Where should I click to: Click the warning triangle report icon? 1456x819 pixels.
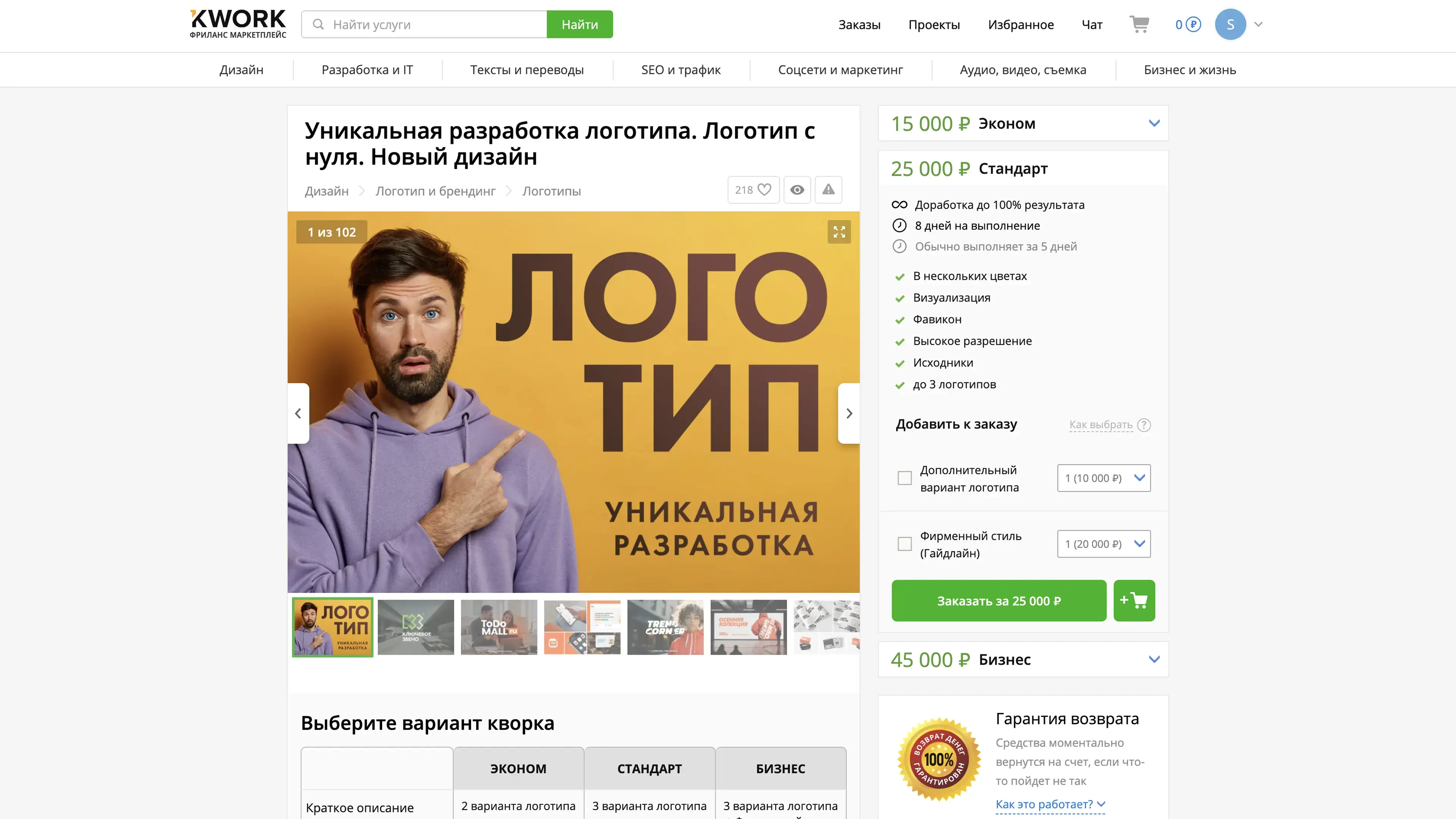click(x=828, y=190)
